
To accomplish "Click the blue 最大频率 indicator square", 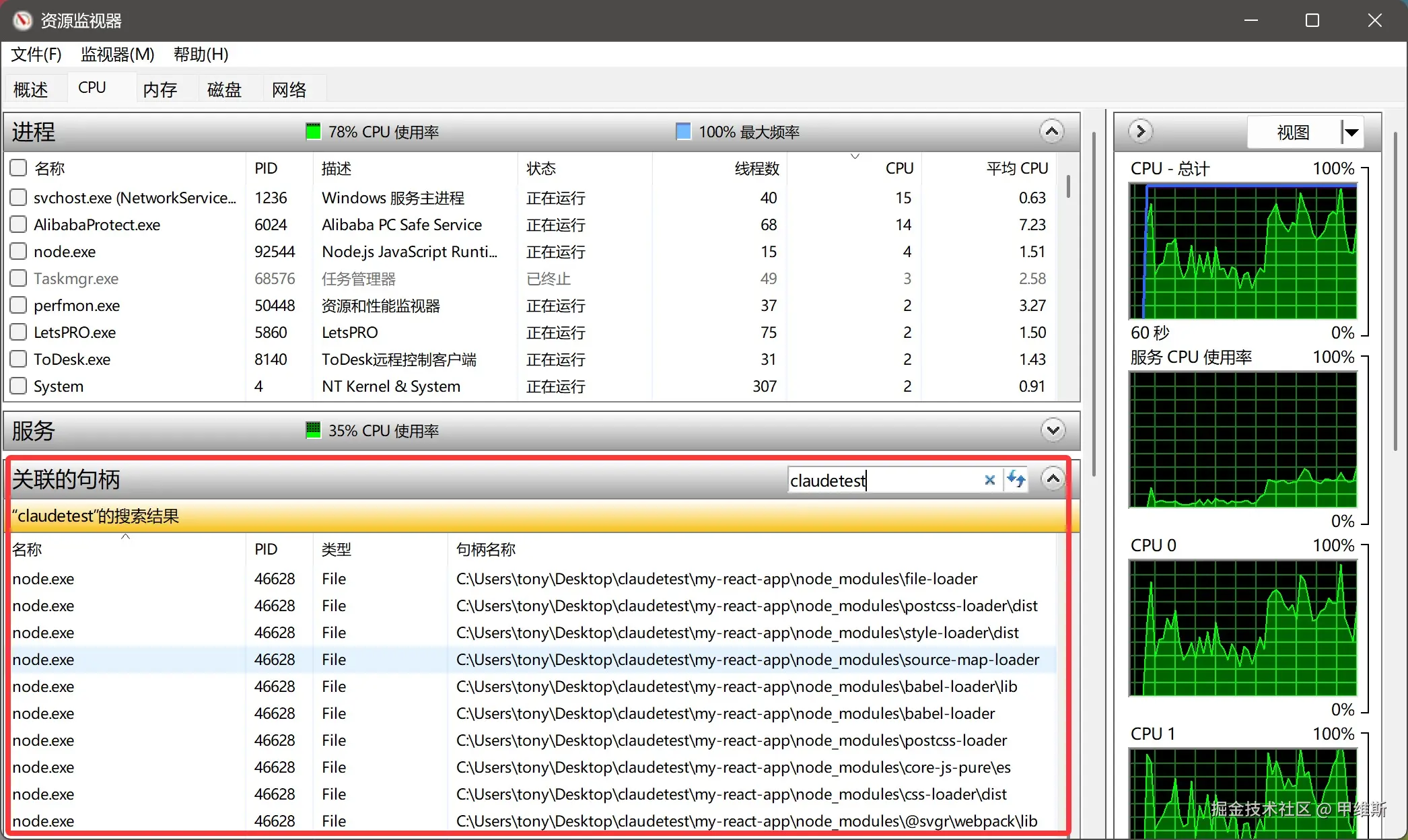I will [683, 132].
